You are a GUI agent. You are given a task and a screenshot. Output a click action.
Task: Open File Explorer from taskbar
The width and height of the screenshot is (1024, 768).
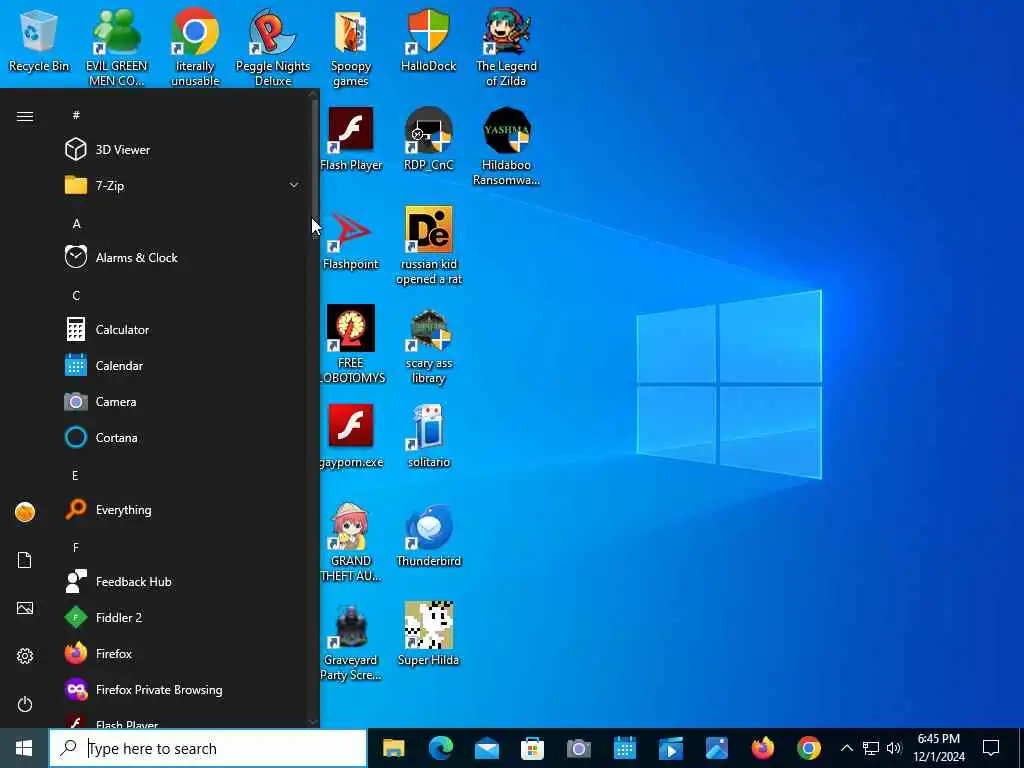tap(394, 748)
